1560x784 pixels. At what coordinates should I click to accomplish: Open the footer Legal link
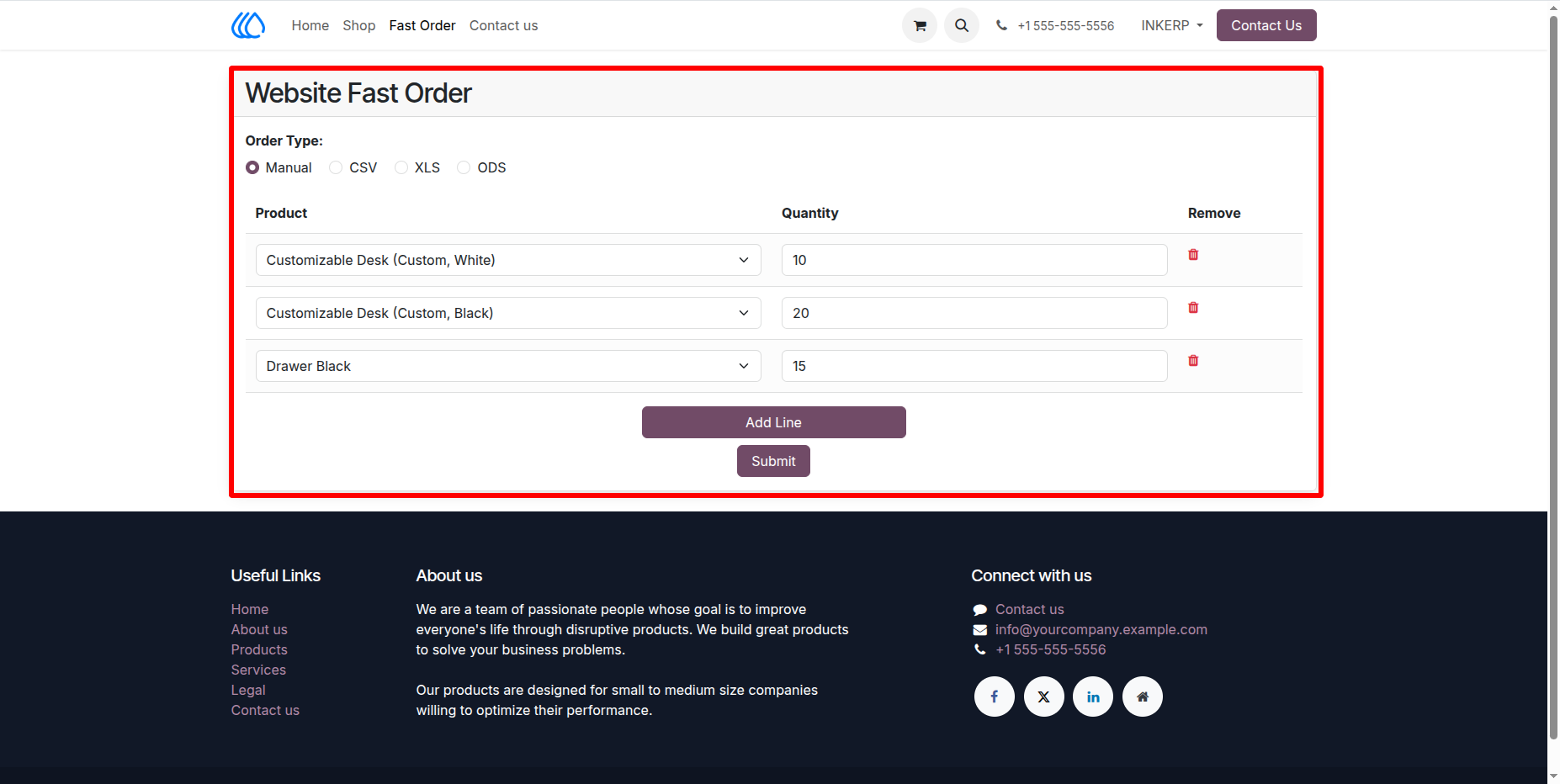pos(248,690)
